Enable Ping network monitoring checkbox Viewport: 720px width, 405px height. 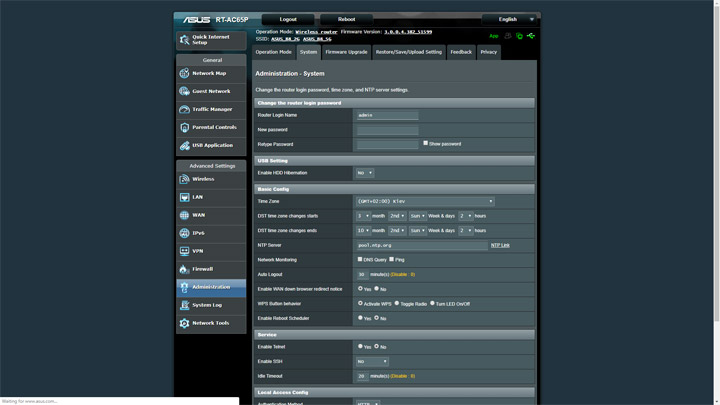coord(392,259)
